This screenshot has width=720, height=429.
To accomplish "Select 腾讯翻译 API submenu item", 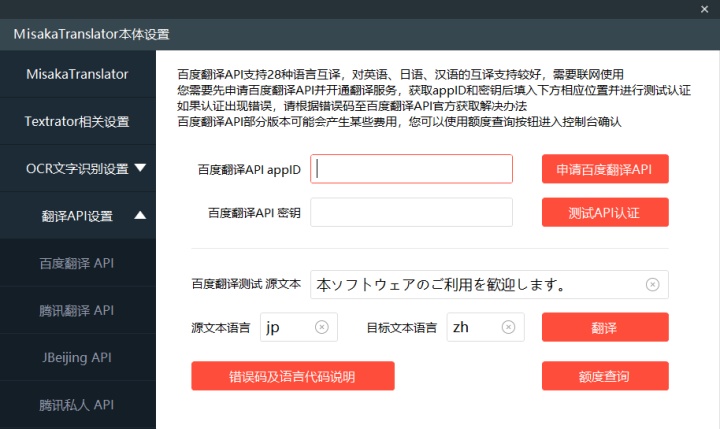I will click(78, 310).
